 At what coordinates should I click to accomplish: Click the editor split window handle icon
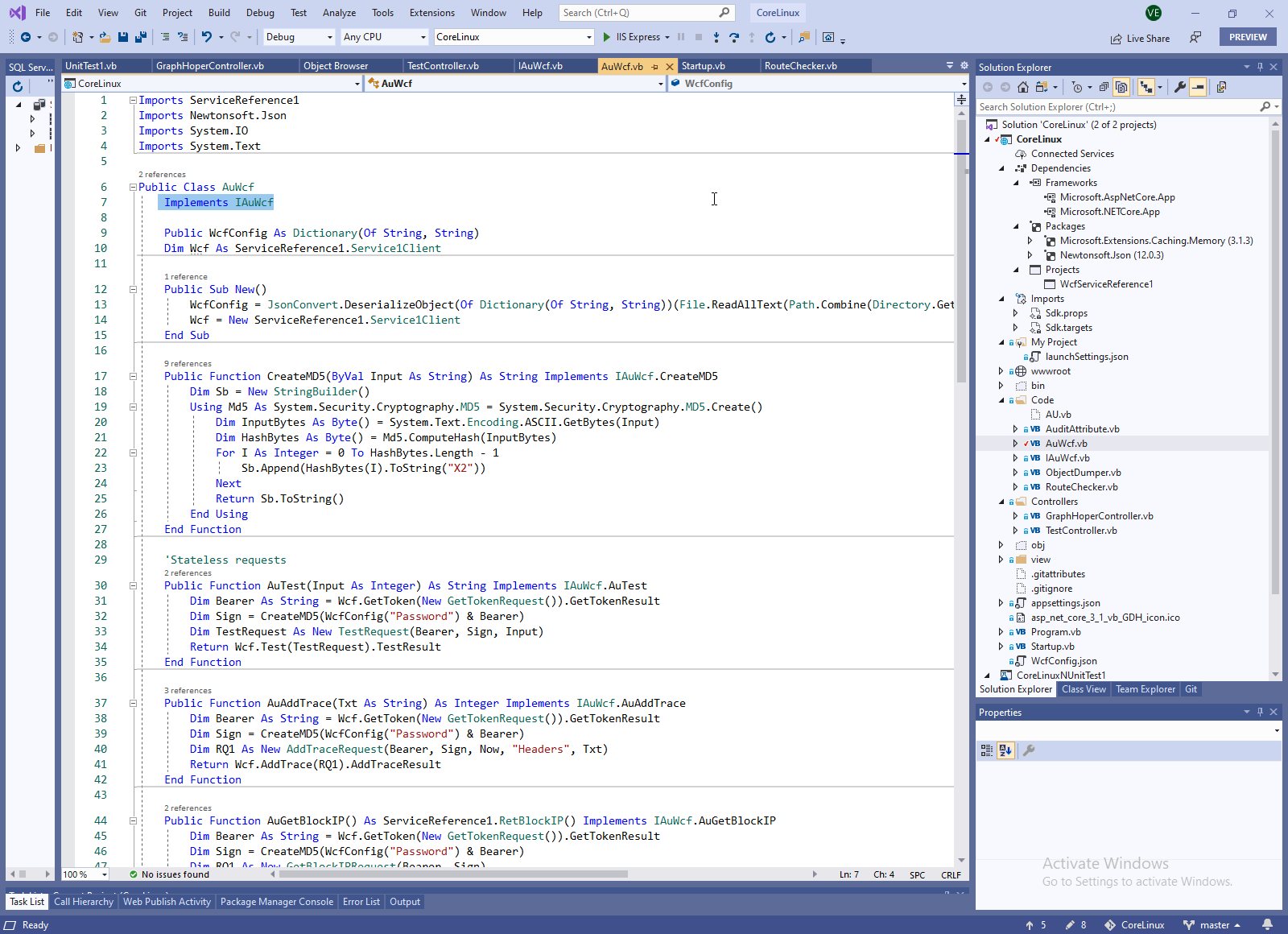point(961,100)
